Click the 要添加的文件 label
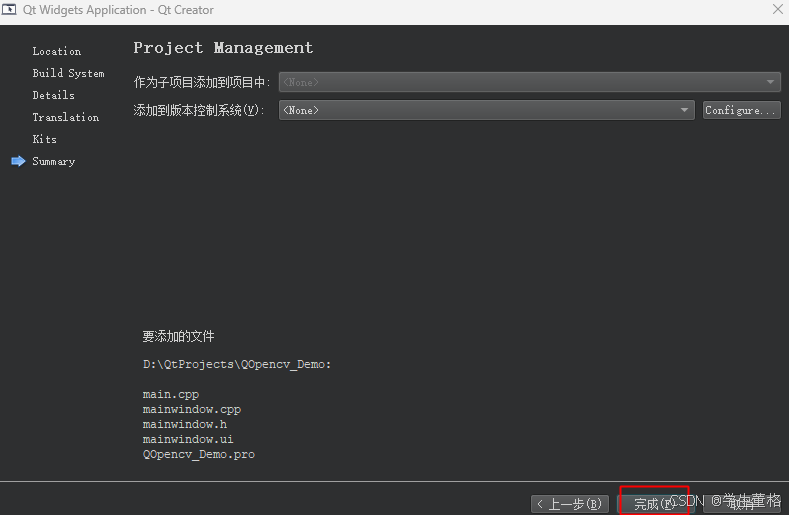 coord(178,336)
